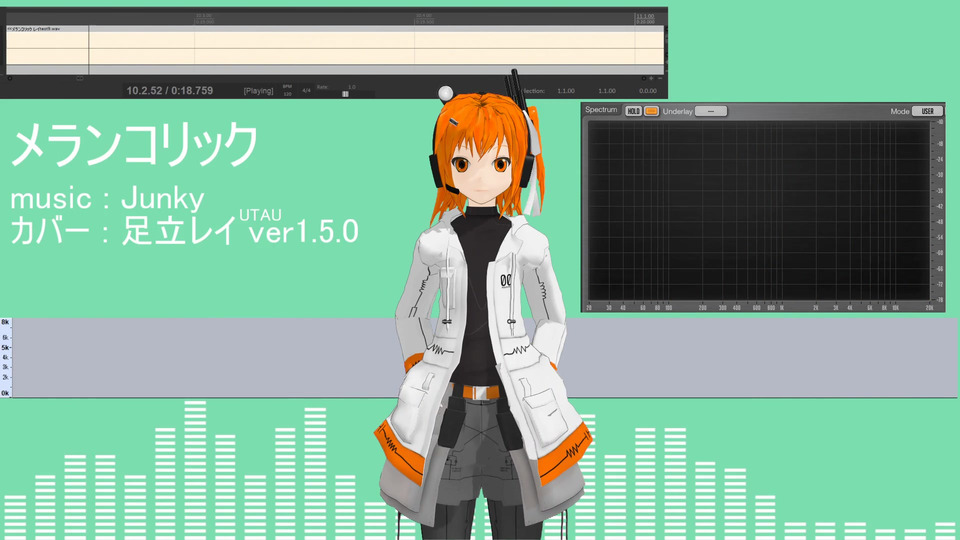Click the horizontal zoom plus icon in timeline
This screenshot has height=540, width=960.
coord(651,78)
